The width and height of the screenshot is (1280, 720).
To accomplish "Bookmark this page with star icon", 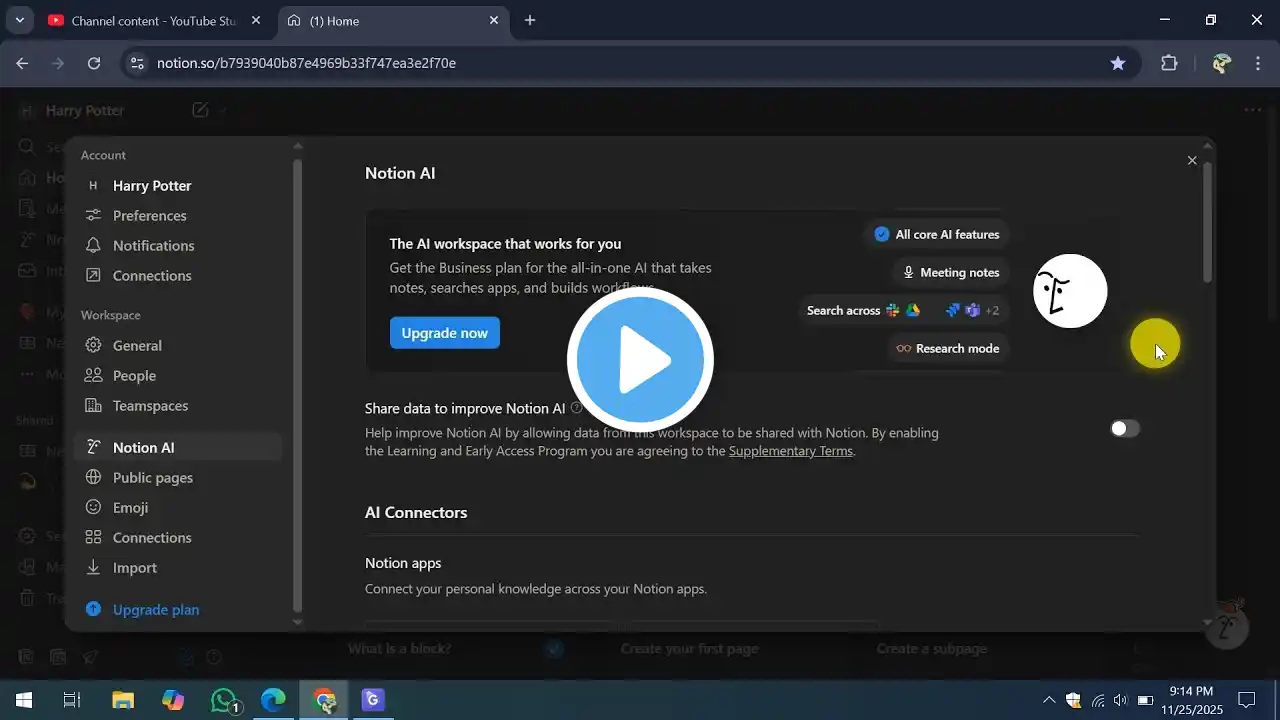I will 1118,63.
